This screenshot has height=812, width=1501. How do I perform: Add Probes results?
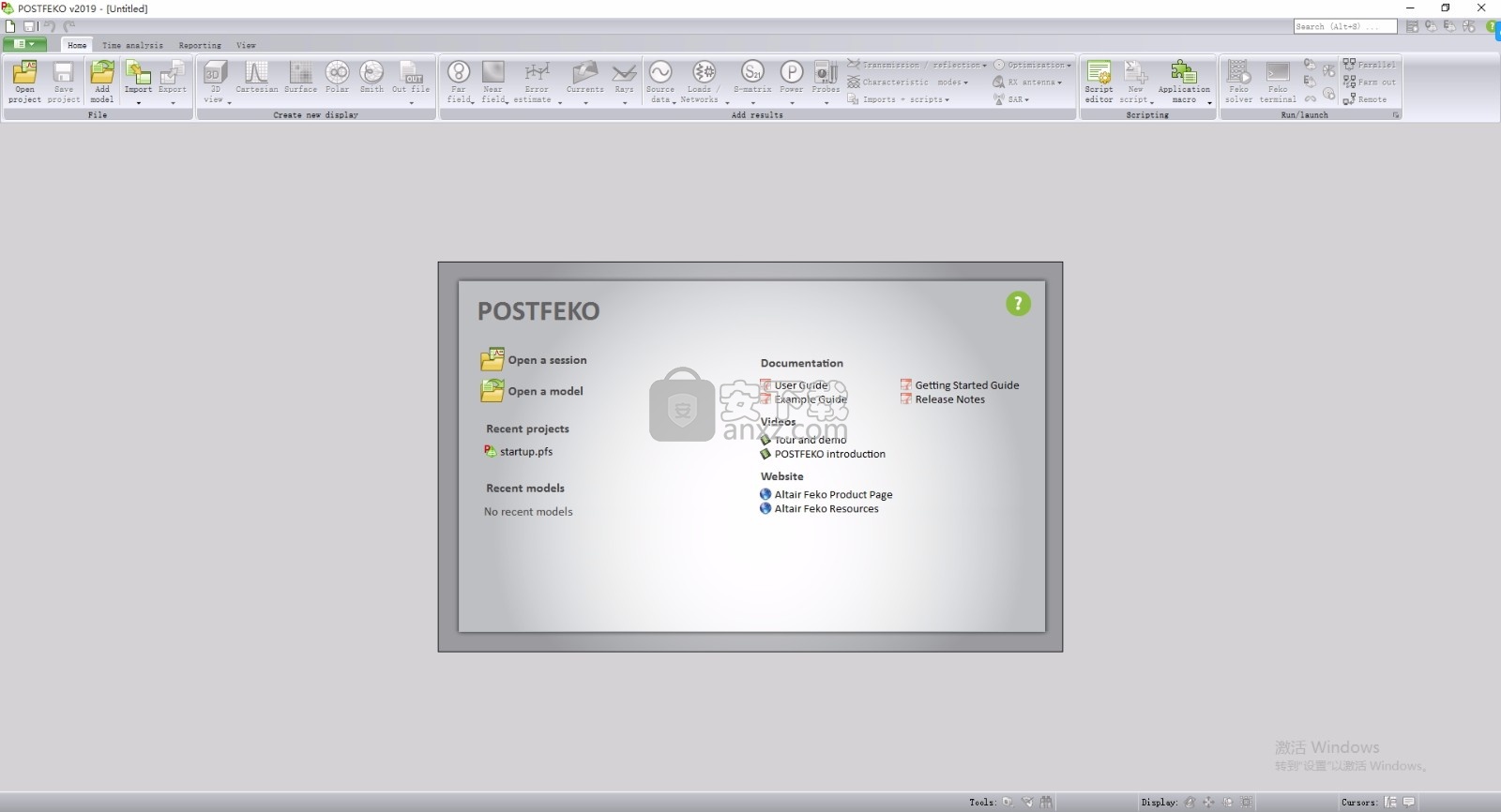click(x=826, y=83)
